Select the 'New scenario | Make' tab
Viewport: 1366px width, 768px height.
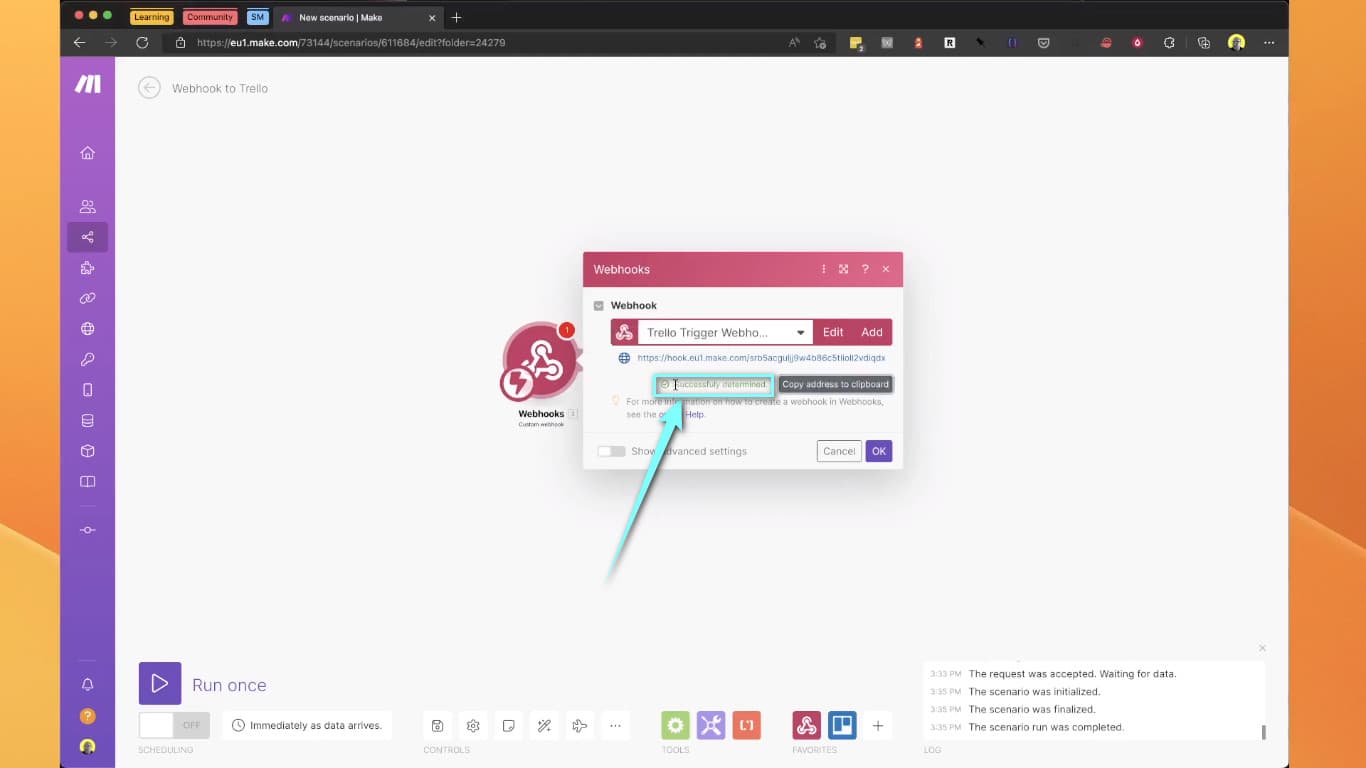pos(358,17)
